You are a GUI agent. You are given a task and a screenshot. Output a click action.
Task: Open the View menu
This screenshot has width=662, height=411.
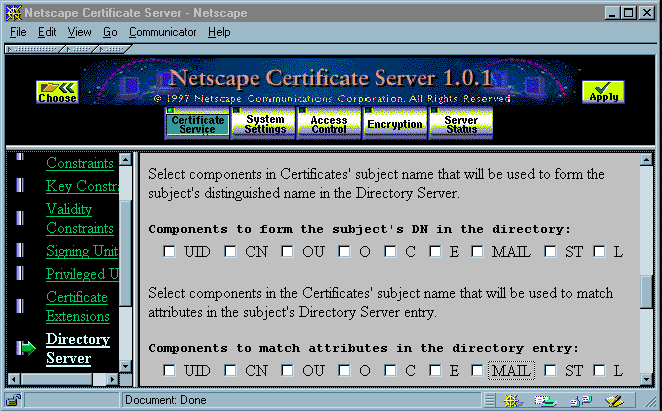point(79,32)
